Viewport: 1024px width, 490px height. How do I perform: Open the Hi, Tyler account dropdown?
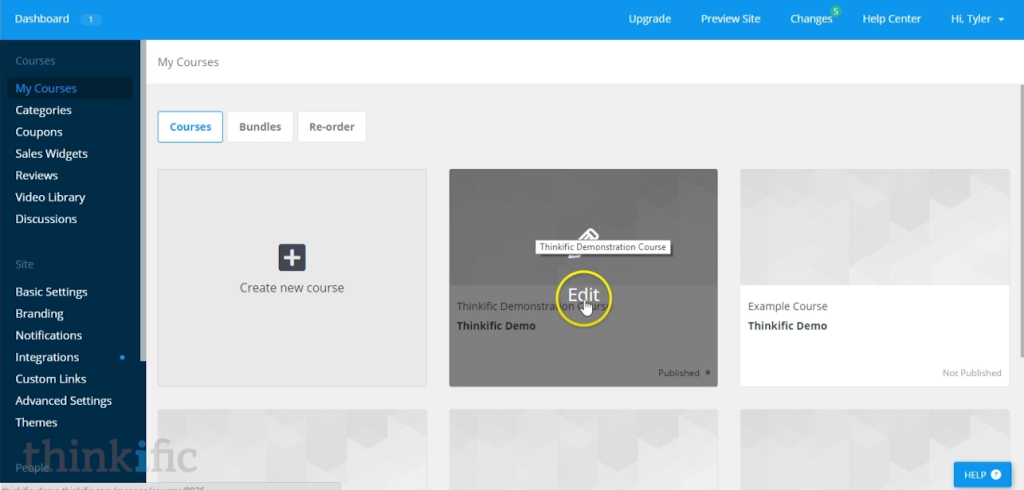pyautogui.click(x=977, y=19)
